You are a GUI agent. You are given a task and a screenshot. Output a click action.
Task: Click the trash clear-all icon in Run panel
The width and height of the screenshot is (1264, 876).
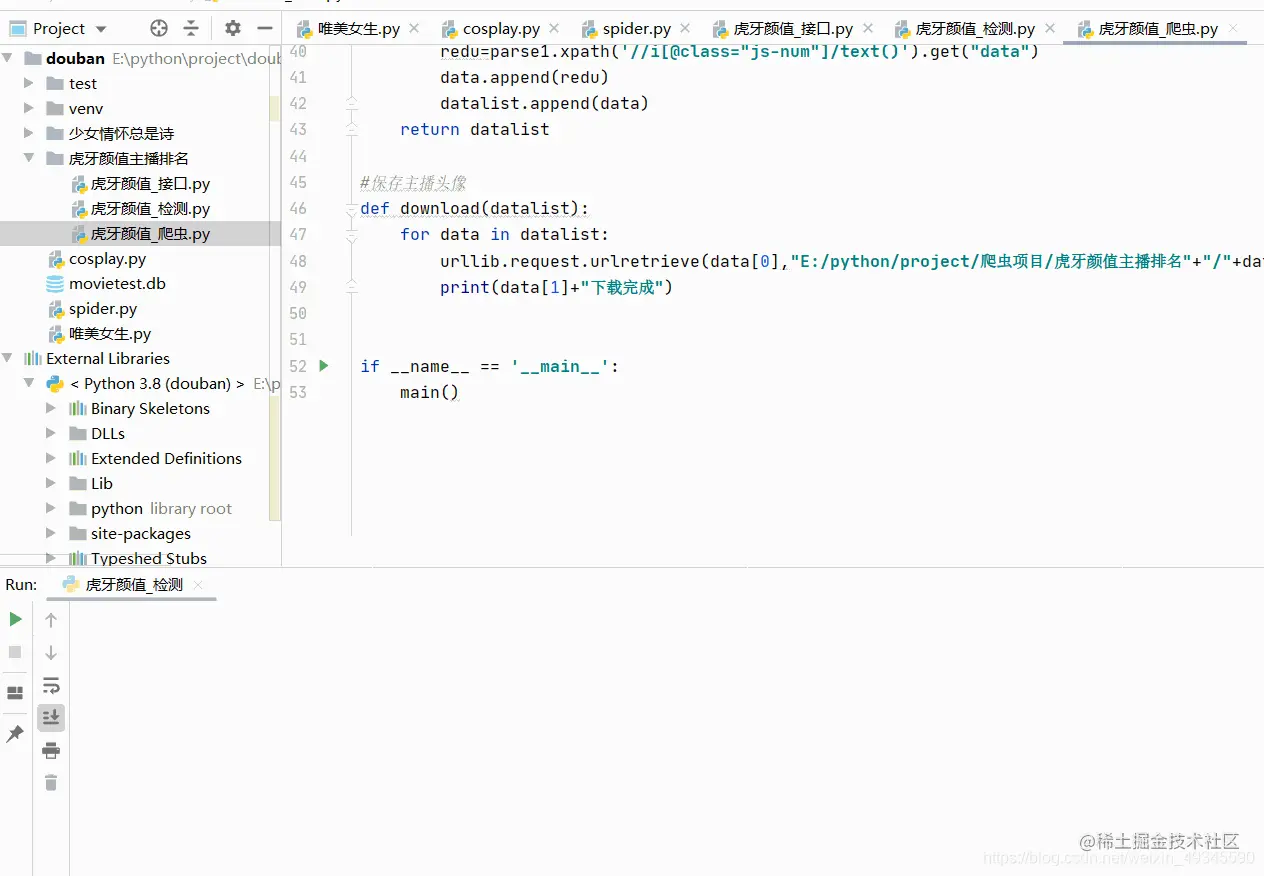(x=51, y=782)
